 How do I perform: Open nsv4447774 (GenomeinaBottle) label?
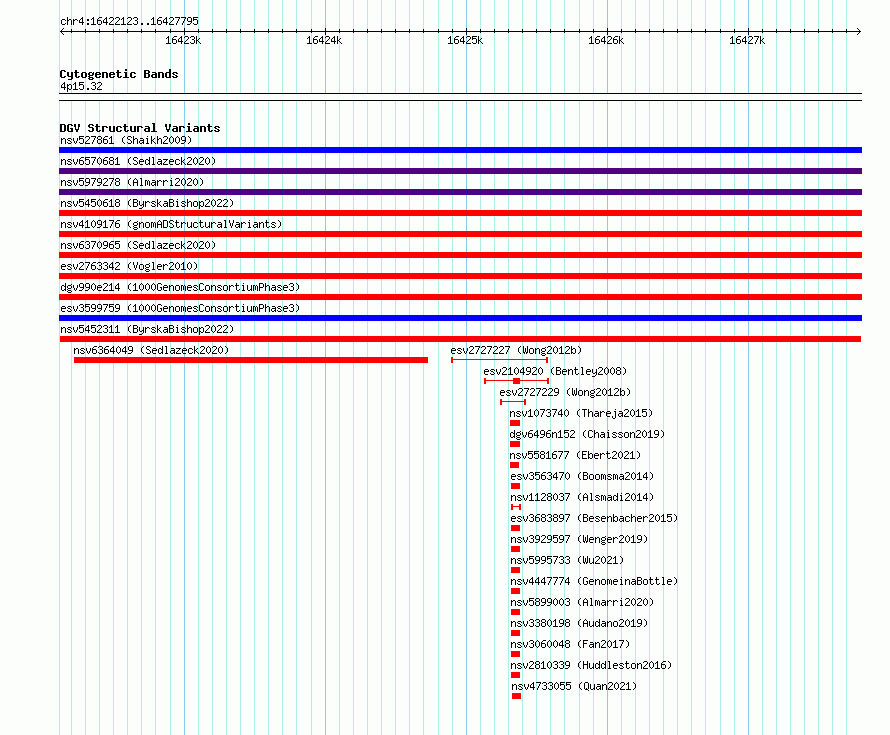594,581
